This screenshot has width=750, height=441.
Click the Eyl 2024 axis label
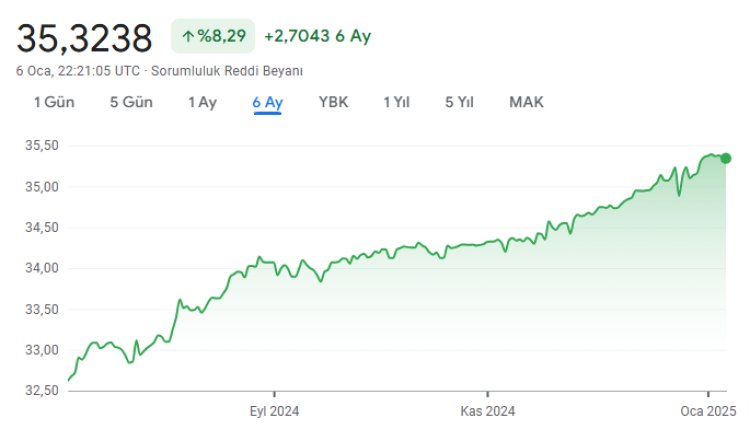(x=274, y=411)
